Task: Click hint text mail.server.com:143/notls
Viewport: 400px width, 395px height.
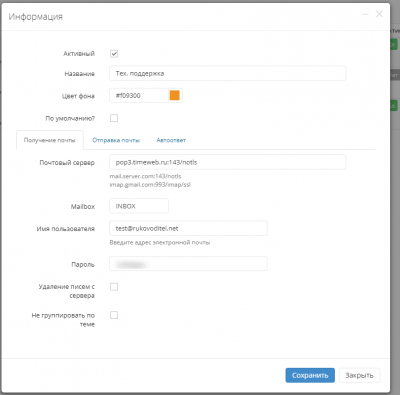Action: (145, 176)
